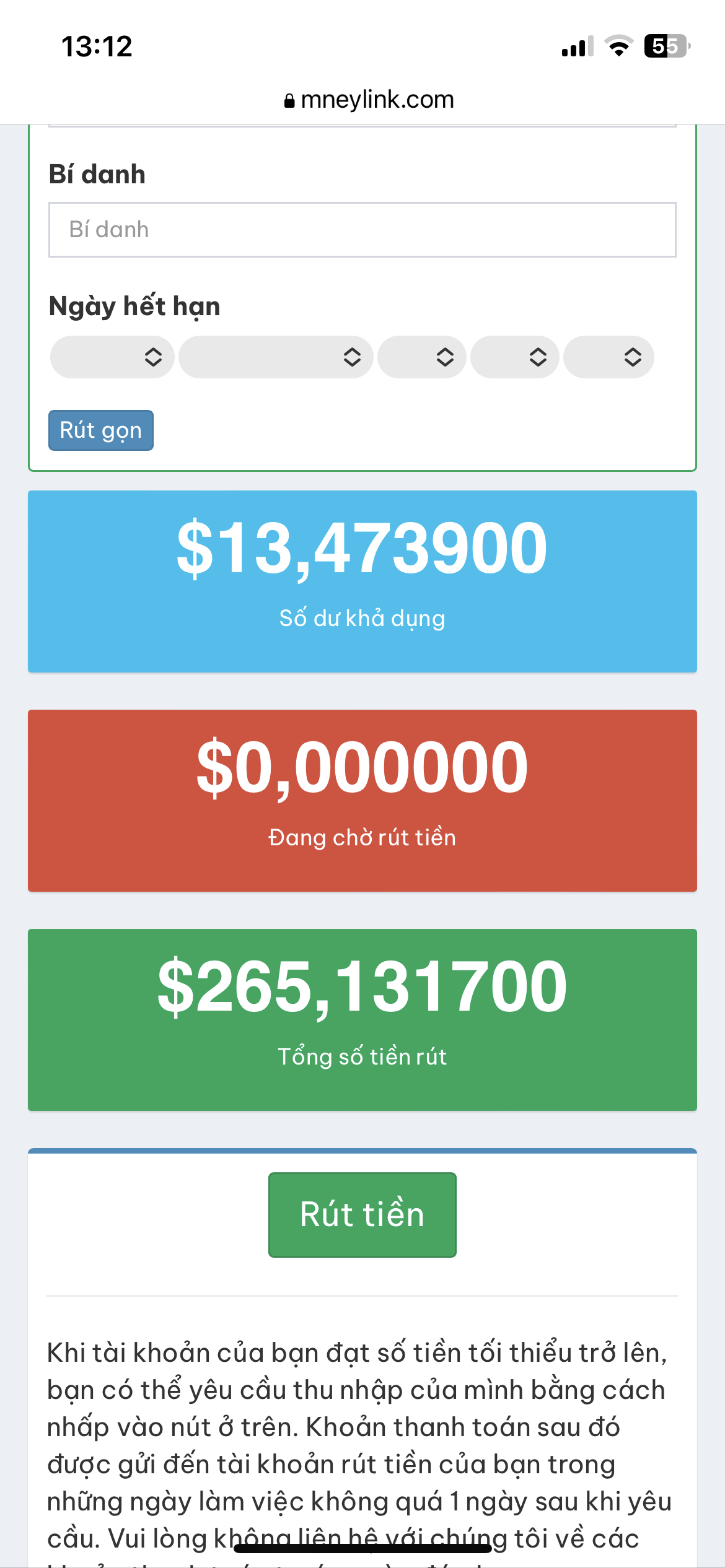Tap the lock icon in address bar
The image size is (725, 1568).
[289, 101]
